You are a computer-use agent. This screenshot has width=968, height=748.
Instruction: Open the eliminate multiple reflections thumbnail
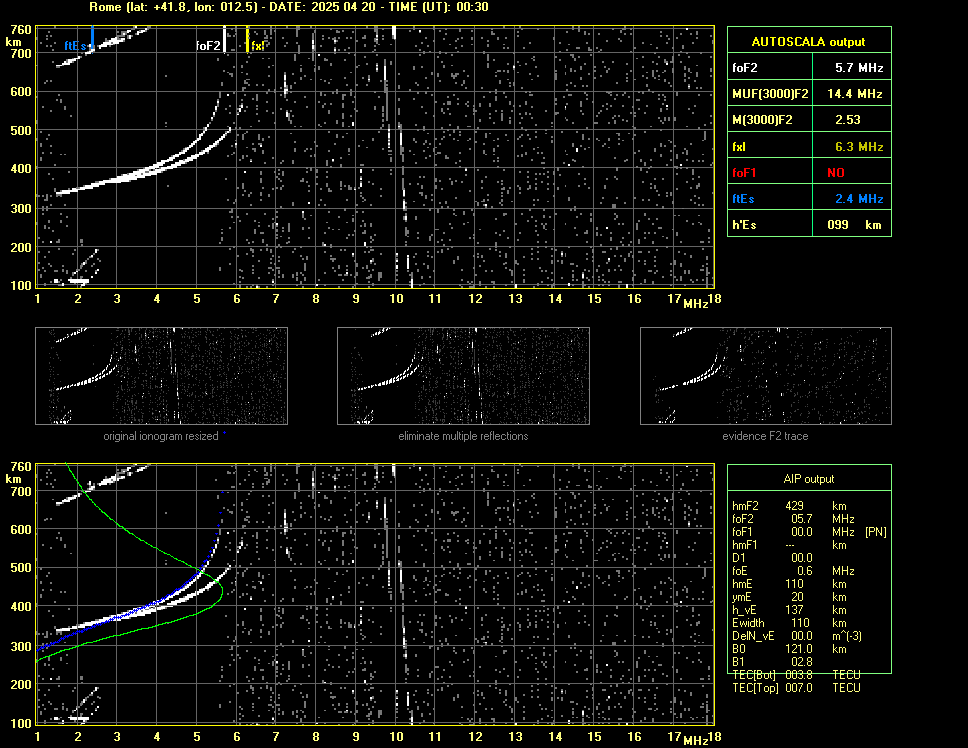pos(463,376)
